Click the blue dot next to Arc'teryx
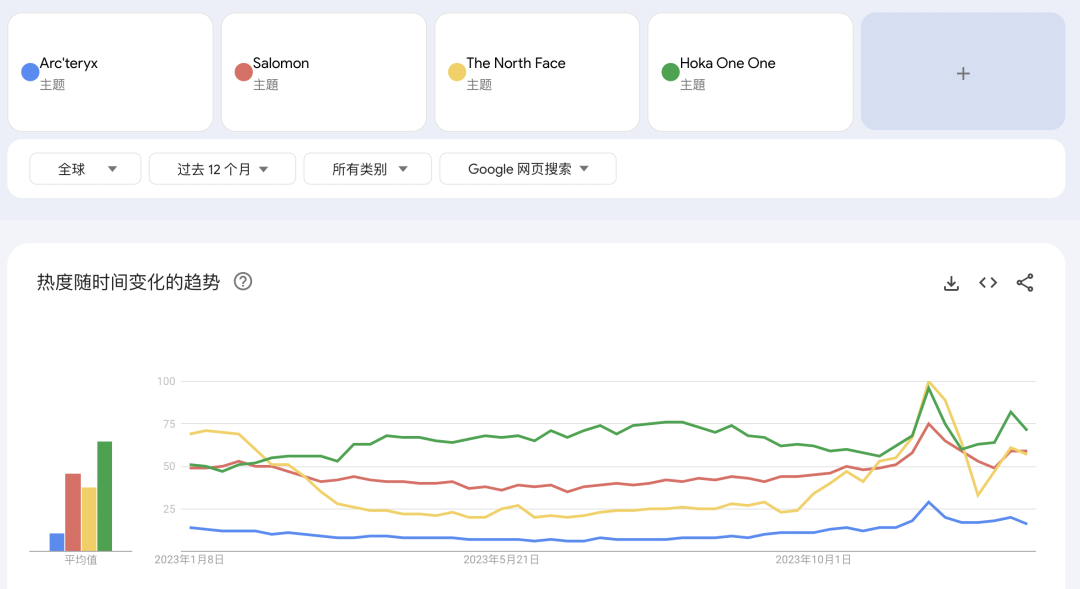1080x589 pixels. coord(30,72)
